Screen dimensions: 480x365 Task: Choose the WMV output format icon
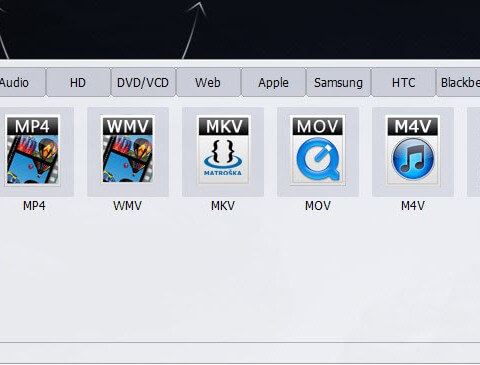pyautogui.click(x=128, y=150)
